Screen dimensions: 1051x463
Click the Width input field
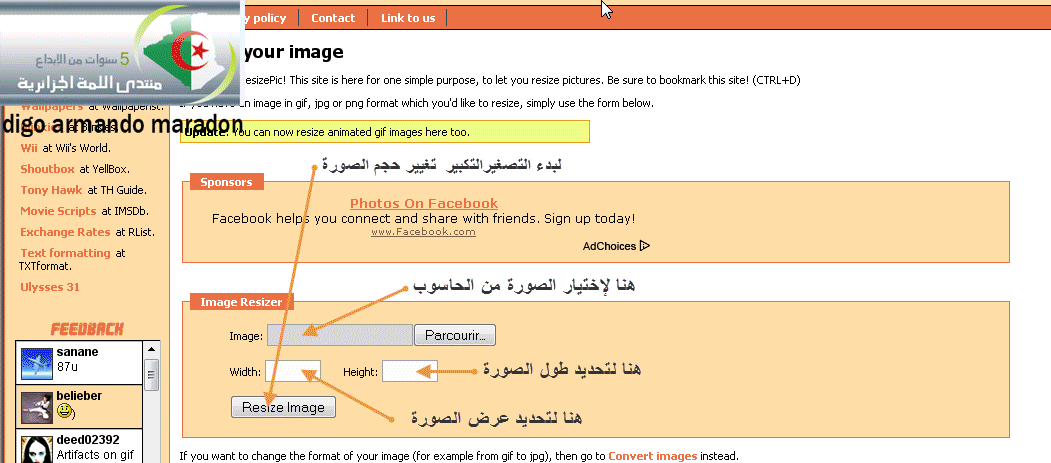coord(292,372)
